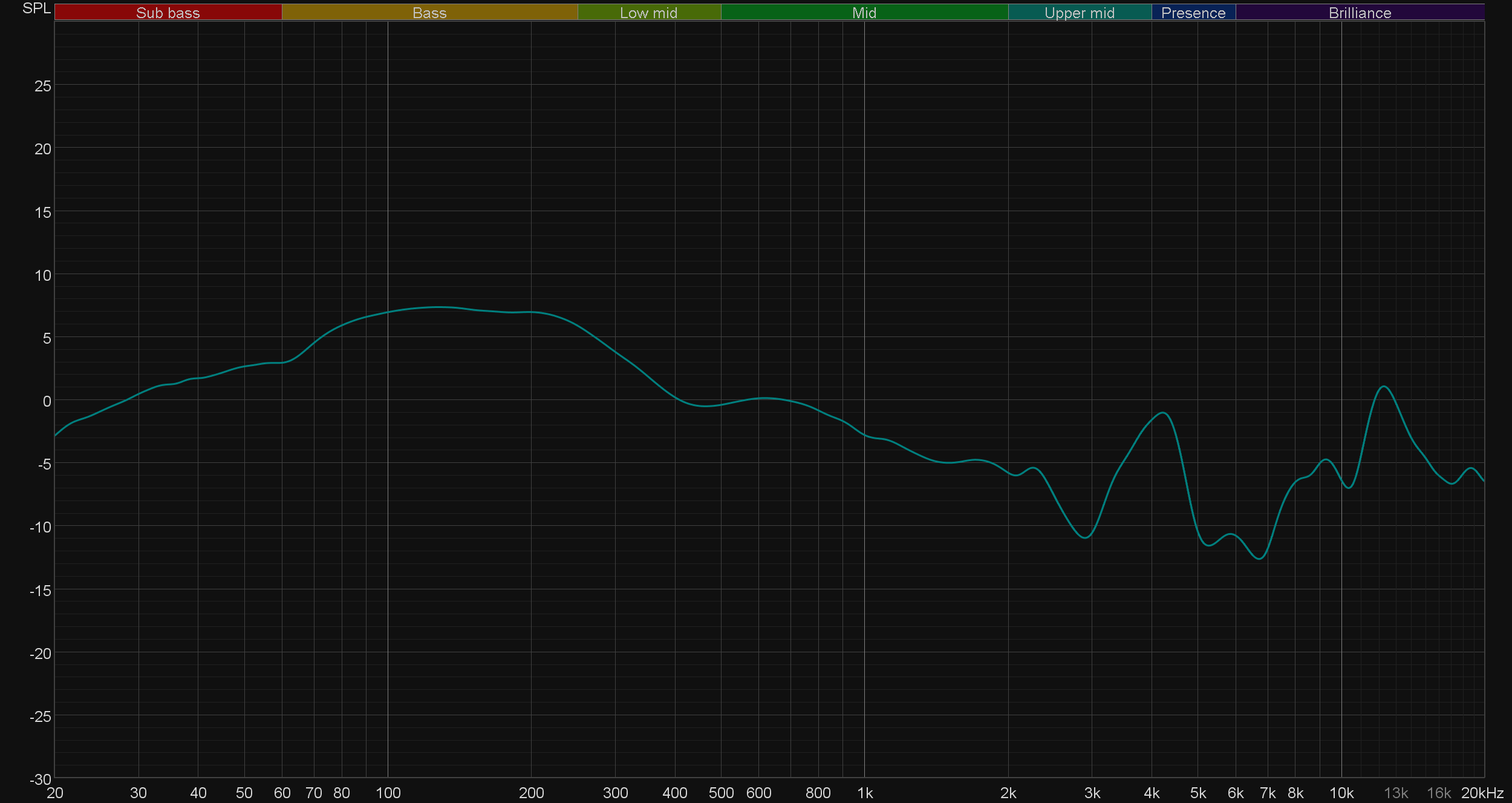Screen dimensions: 1512x803
Task: Click the curve peak near 13k
Action: pos(1383,387)
